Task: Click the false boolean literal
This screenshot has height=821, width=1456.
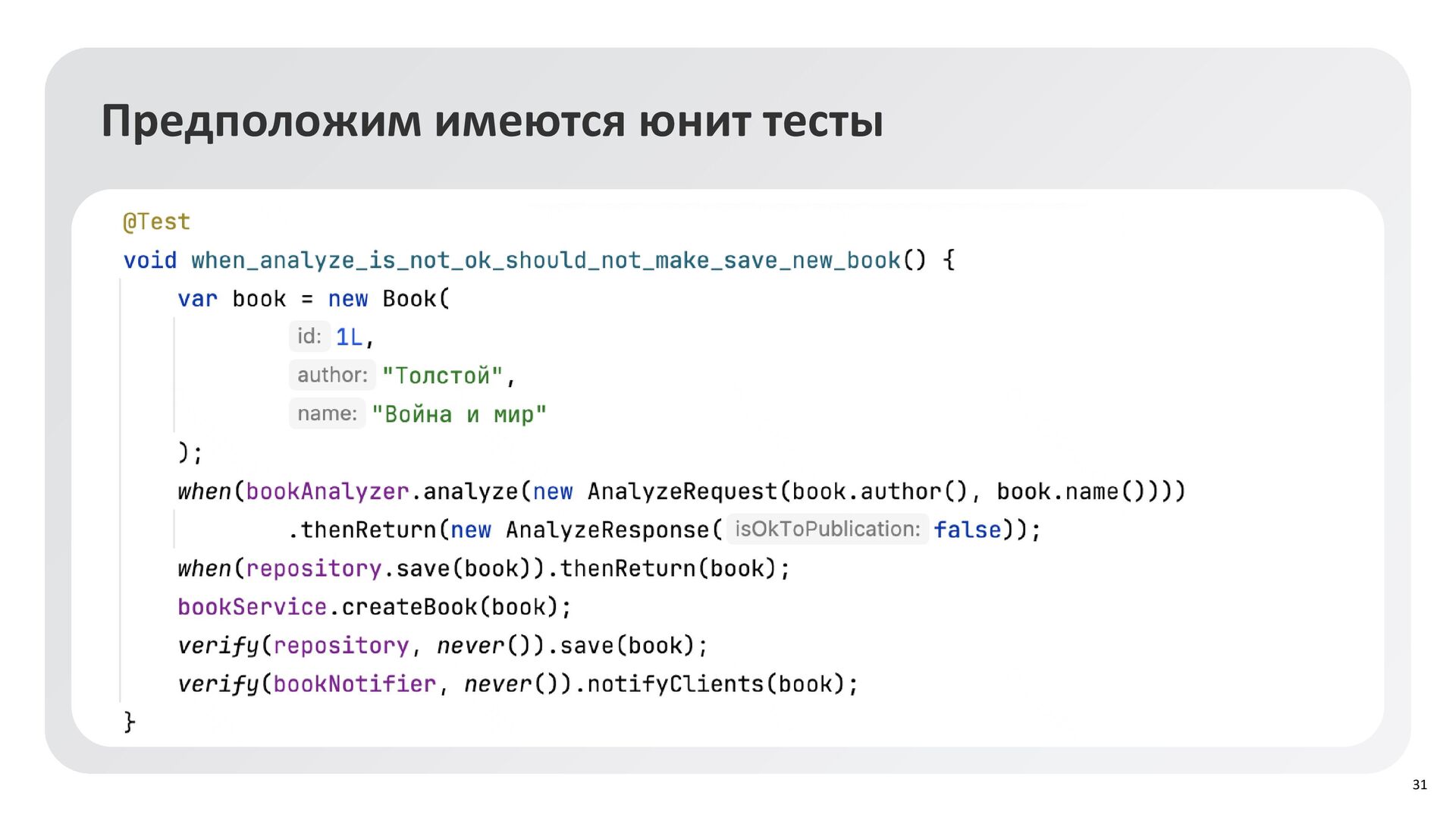Action: 967,530
